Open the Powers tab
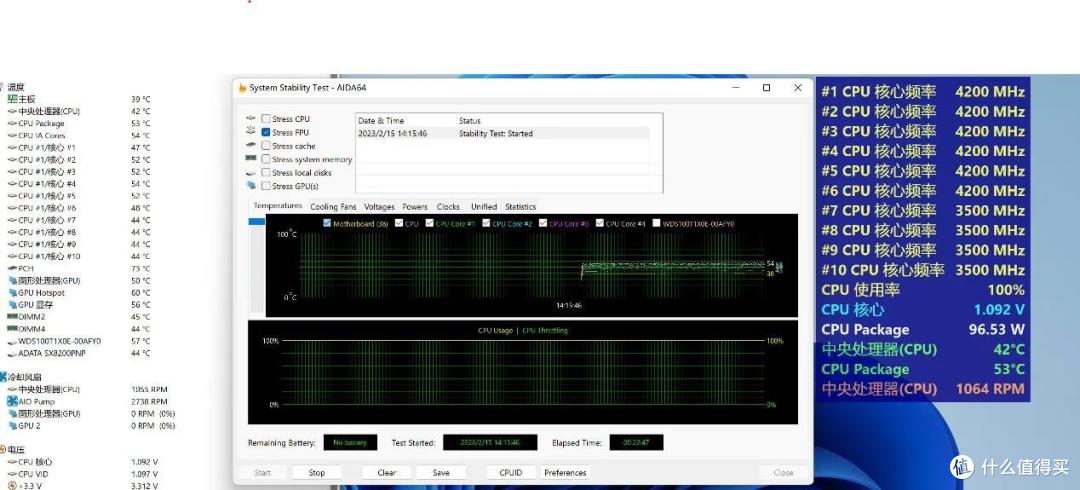The width and height of the screenshot is (1080, 490). [415, 207]
